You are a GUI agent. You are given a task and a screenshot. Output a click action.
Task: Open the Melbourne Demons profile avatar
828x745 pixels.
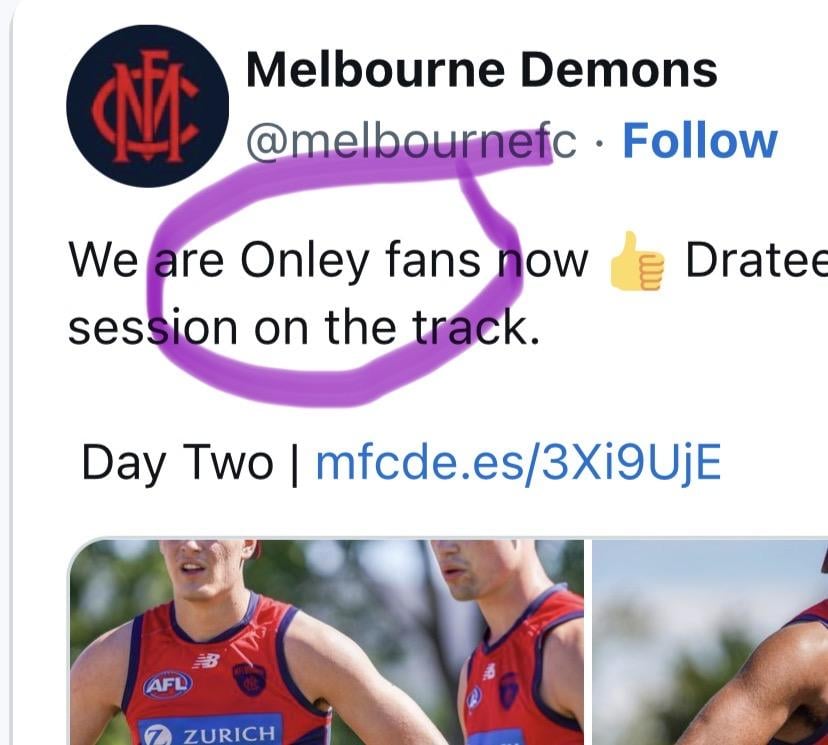click(148, 106)
